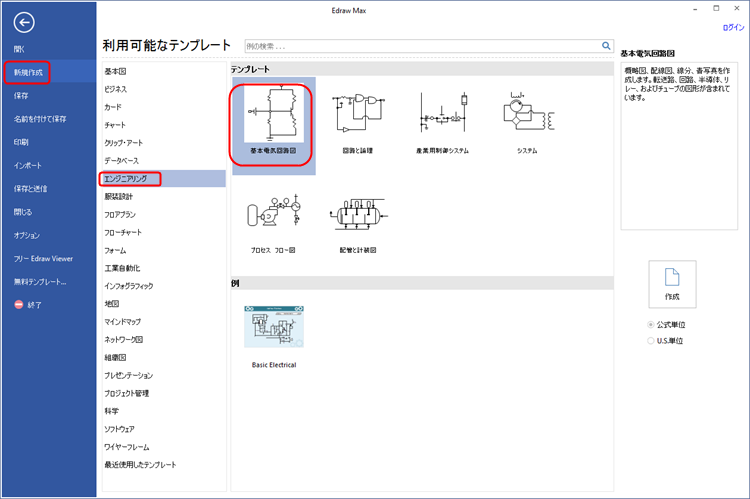Click the 作成 create document button
Viewport: 750px width, 499px height.
pyautogui.click(x=672, y=284)
